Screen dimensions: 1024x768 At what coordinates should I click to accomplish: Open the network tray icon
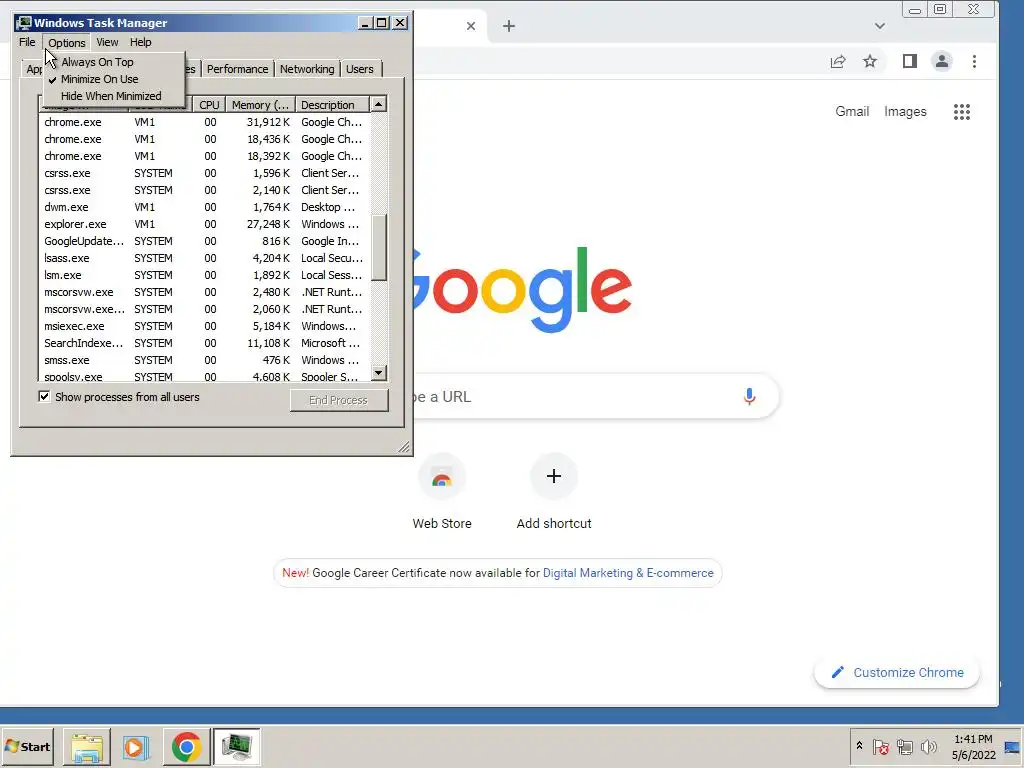click(x=904, y=746)
